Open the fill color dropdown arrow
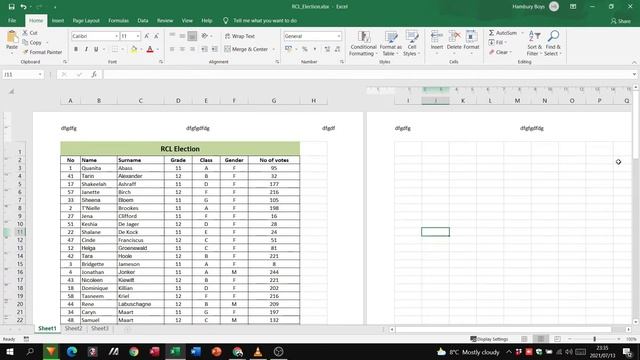The height and width of the screenshot is (360, 640). [x=141, y=49]
